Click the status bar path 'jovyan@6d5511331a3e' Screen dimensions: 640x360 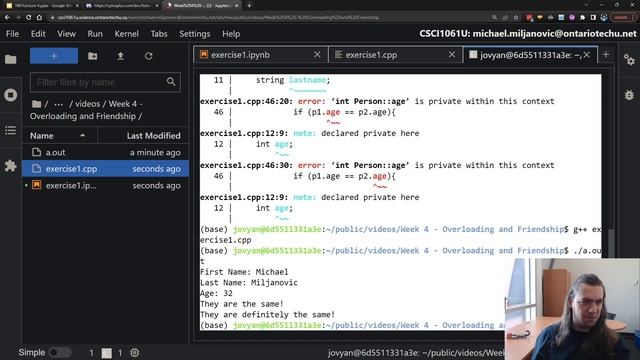click(x=416, y=353)
